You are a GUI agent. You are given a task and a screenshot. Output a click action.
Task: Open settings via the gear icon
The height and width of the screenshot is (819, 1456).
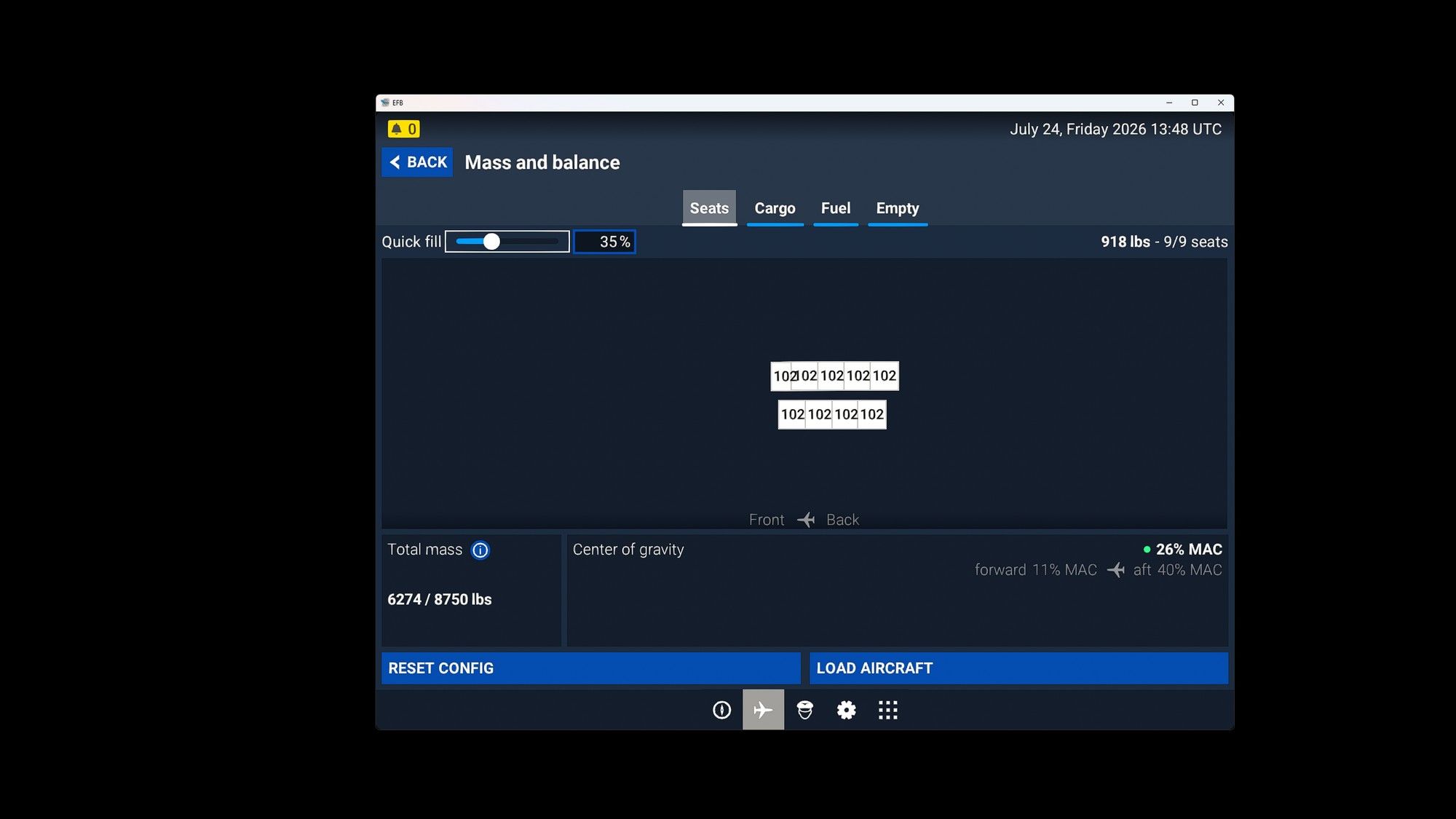click(x=846, y=710)
